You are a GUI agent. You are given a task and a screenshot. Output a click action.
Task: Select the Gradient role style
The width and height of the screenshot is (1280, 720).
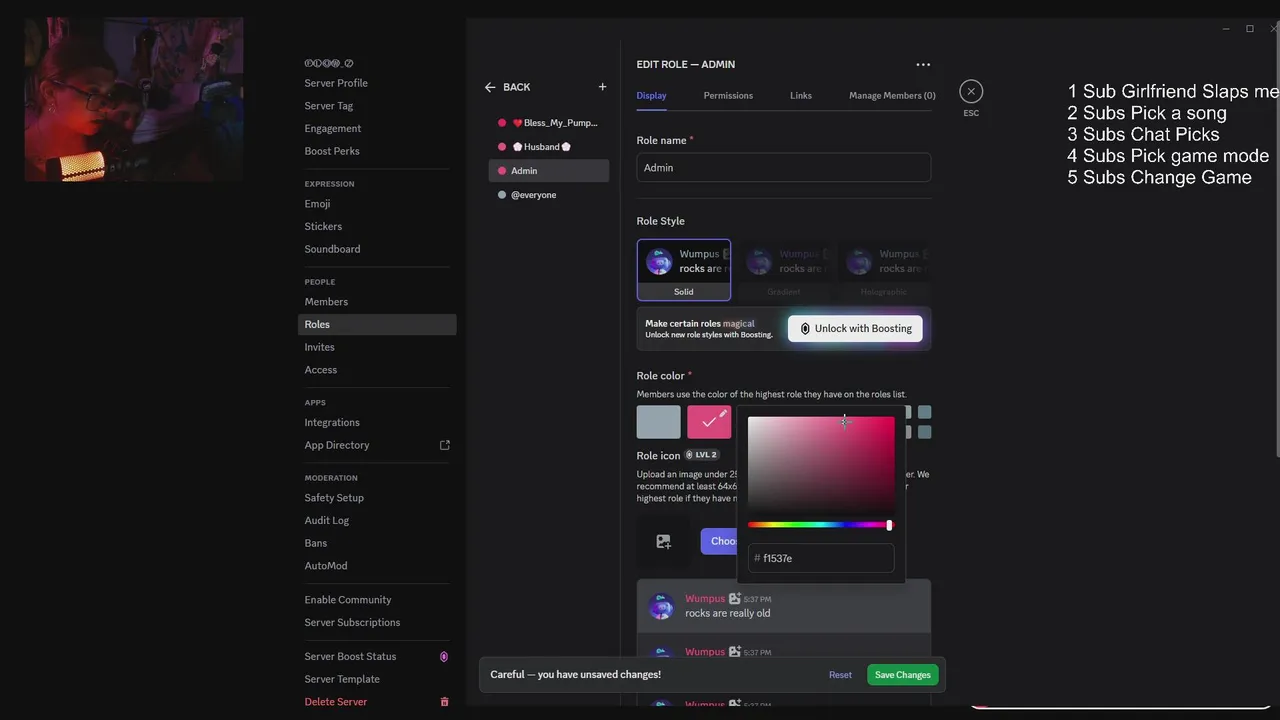pyautogui.click(x=784, y=270)
